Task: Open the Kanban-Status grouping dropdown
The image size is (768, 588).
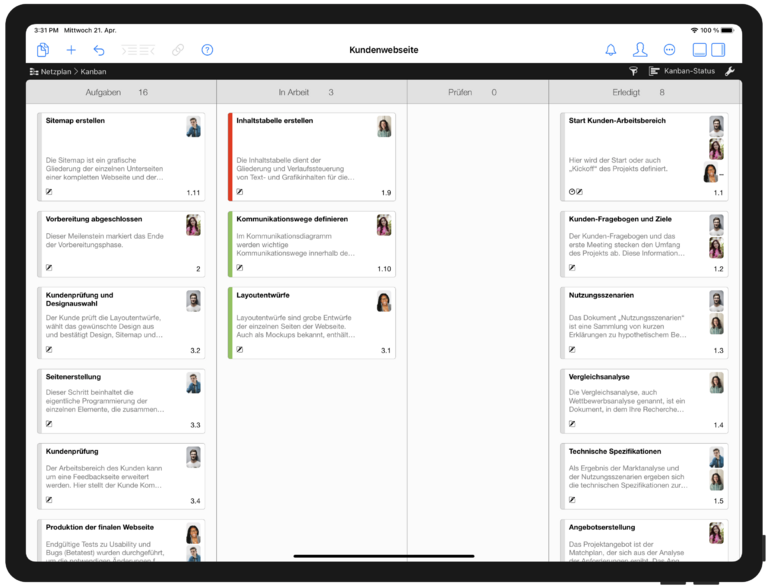Action: (682, 72)
